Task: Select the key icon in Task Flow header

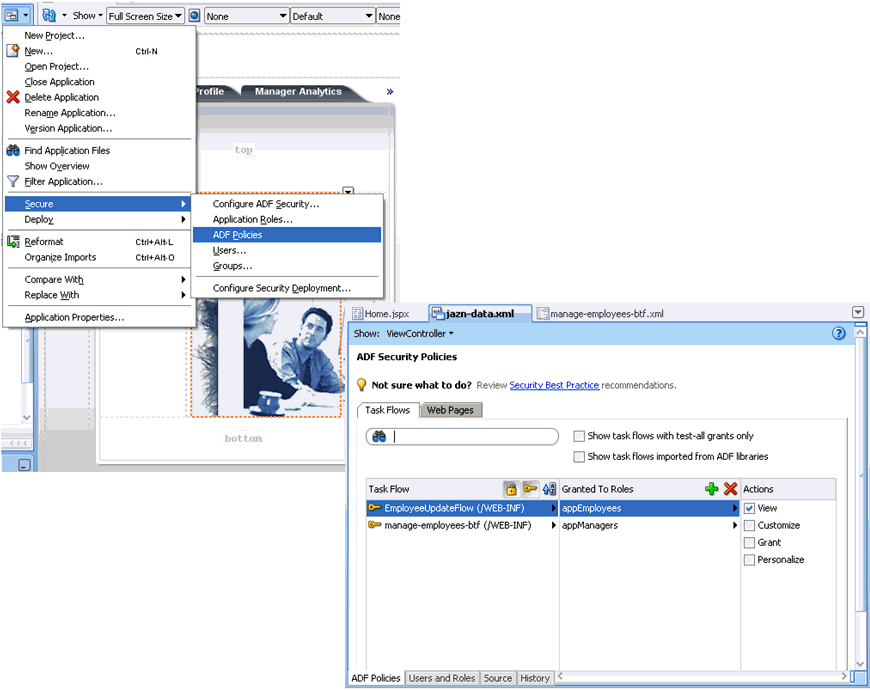Action: [528, 487]
